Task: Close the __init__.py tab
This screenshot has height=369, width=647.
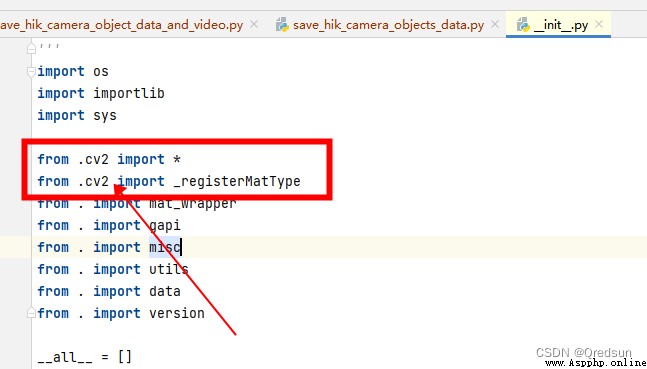Action: (599, 25)
